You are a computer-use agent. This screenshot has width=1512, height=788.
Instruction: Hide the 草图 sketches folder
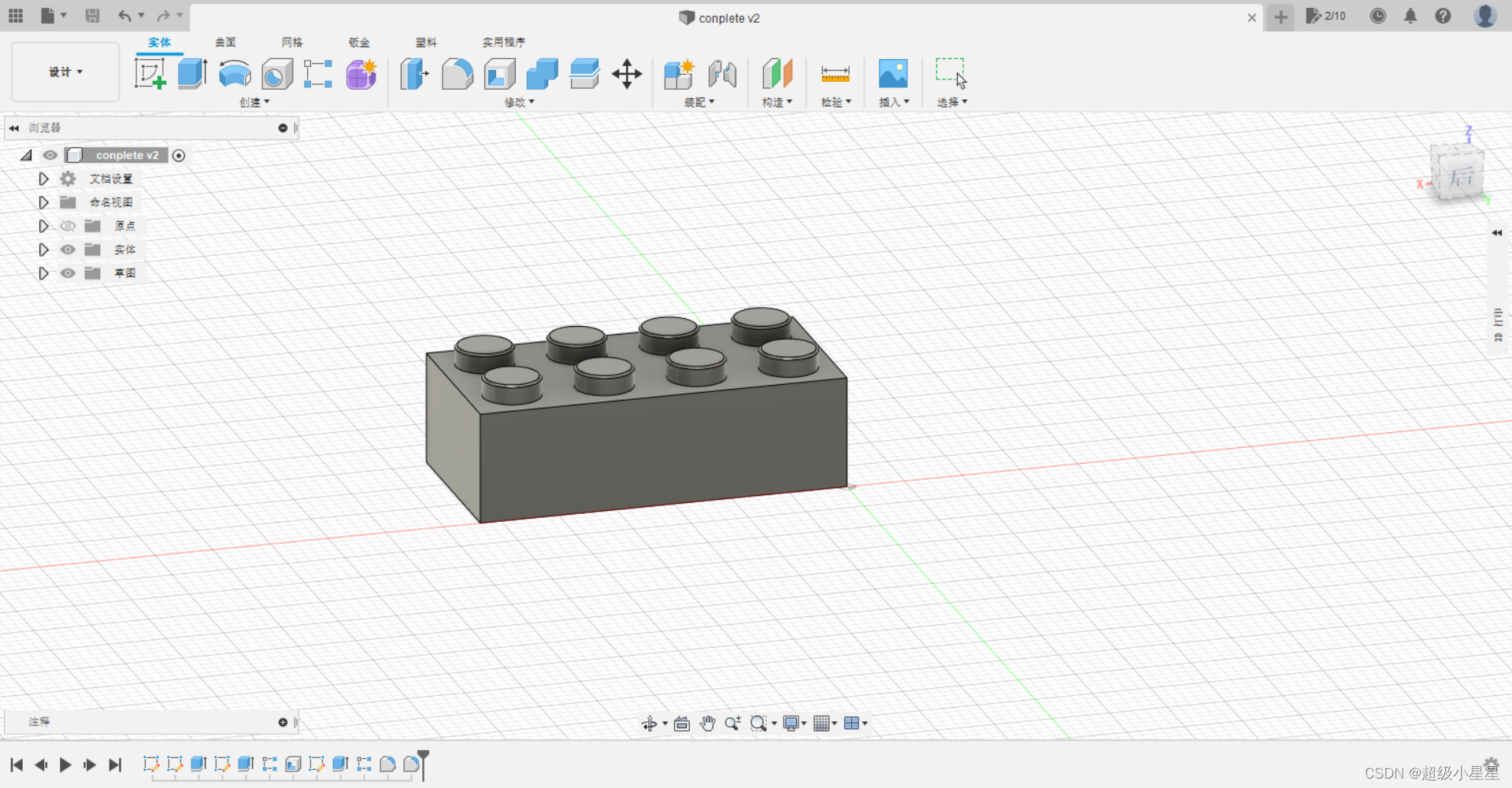click(68, 273)
